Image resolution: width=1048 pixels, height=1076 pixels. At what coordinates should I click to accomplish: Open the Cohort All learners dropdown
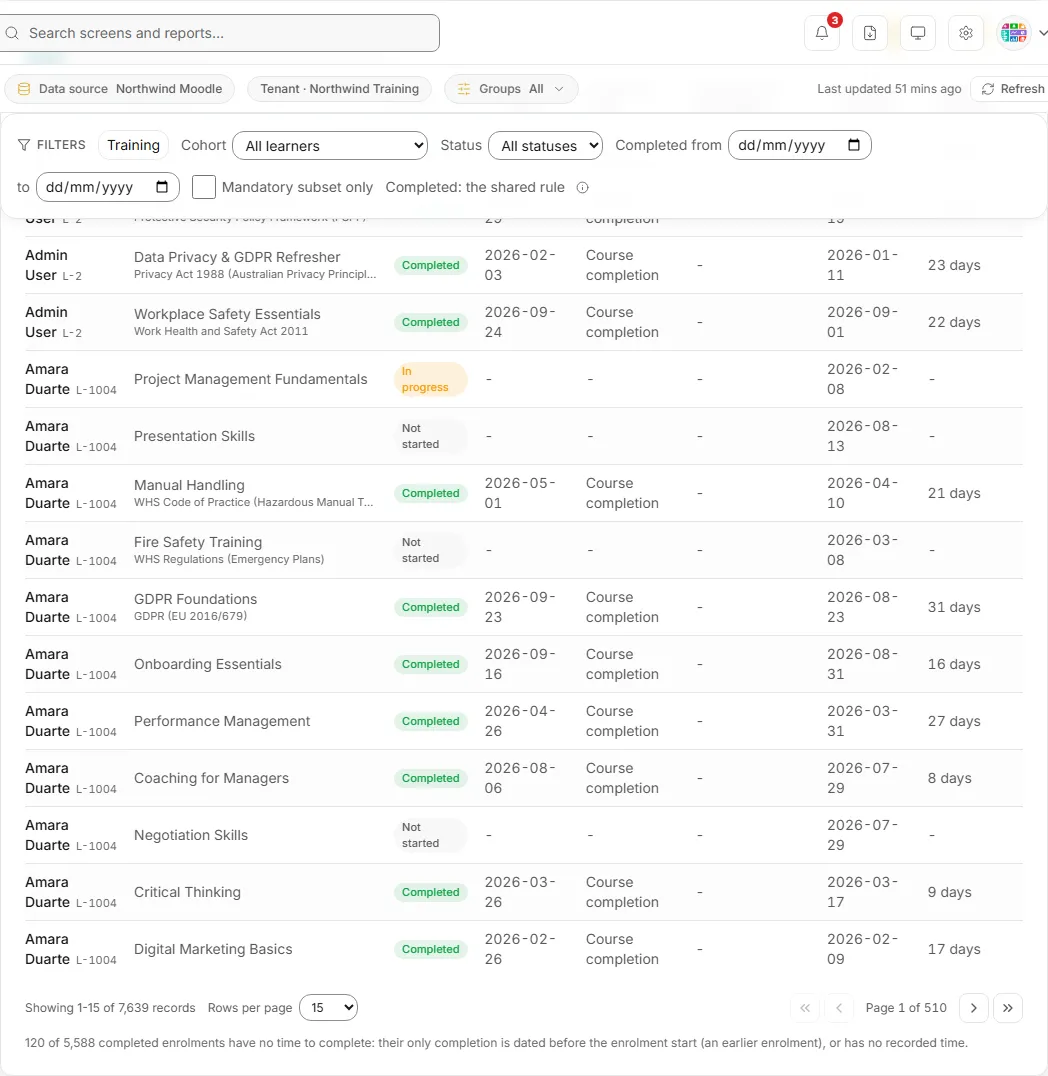[x=330, y=145]
